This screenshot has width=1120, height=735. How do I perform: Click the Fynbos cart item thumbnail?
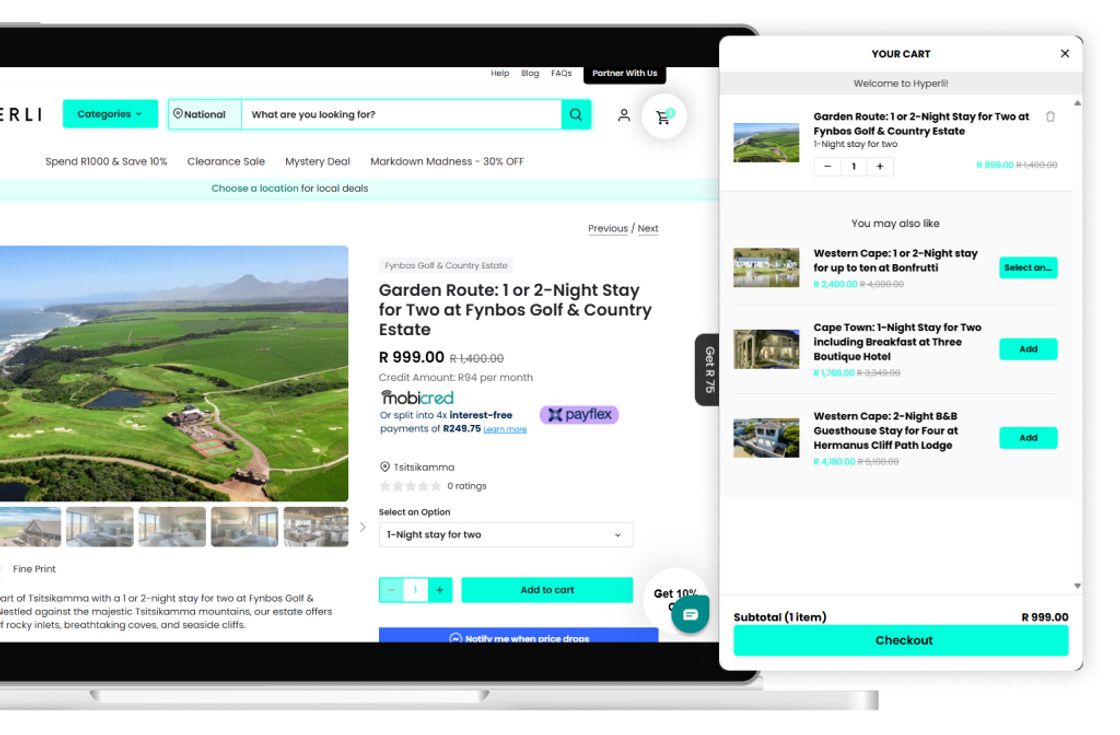(766, 143)
